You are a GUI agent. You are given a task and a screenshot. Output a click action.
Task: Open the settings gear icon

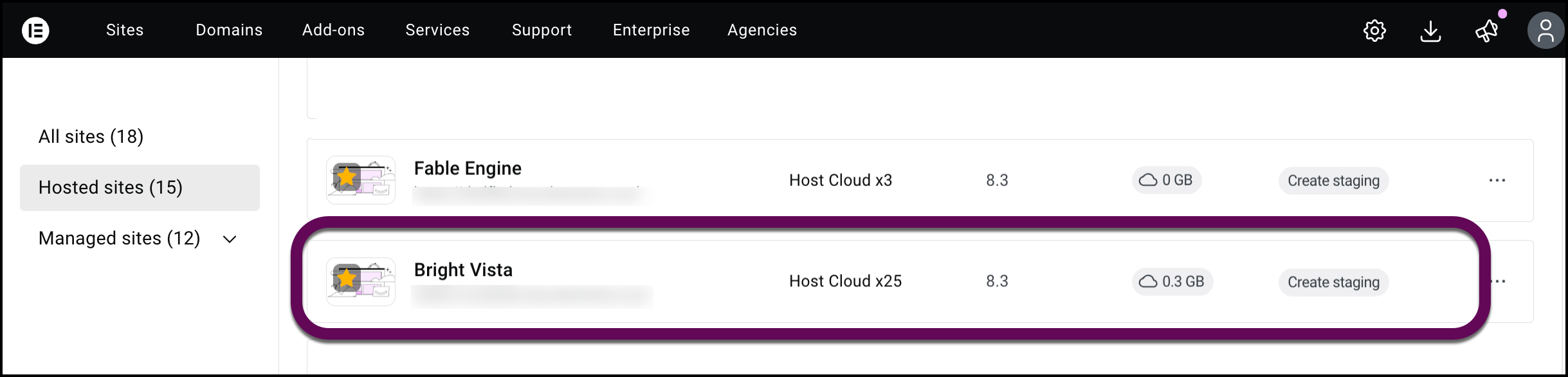click(x=1374, y=30)
